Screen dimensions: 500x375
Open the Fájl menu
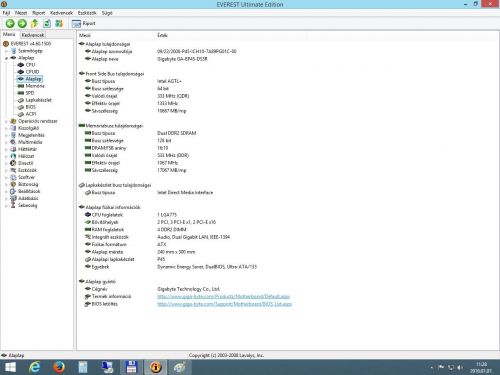point(6,13)
